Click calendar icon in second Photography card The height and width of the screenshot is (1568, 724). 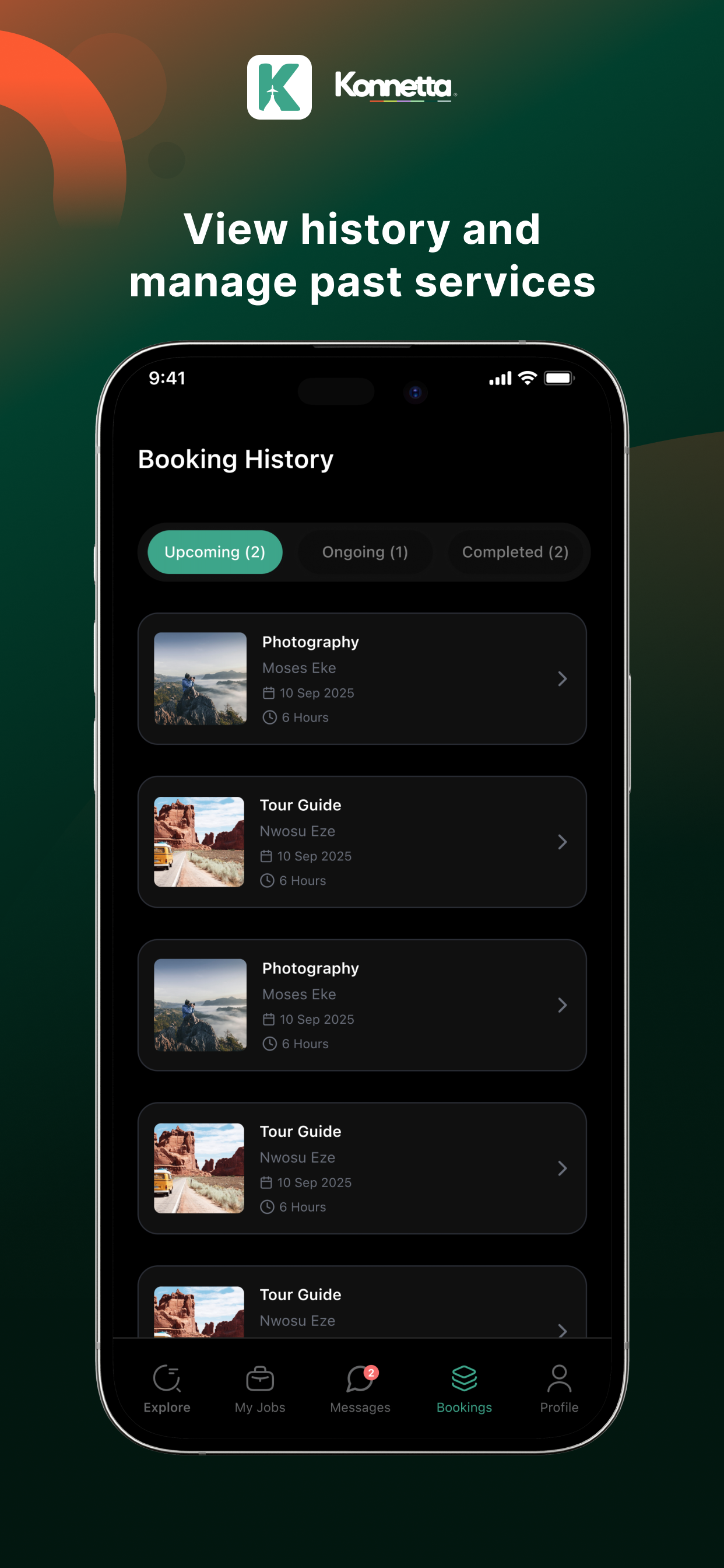[268, 1019]
